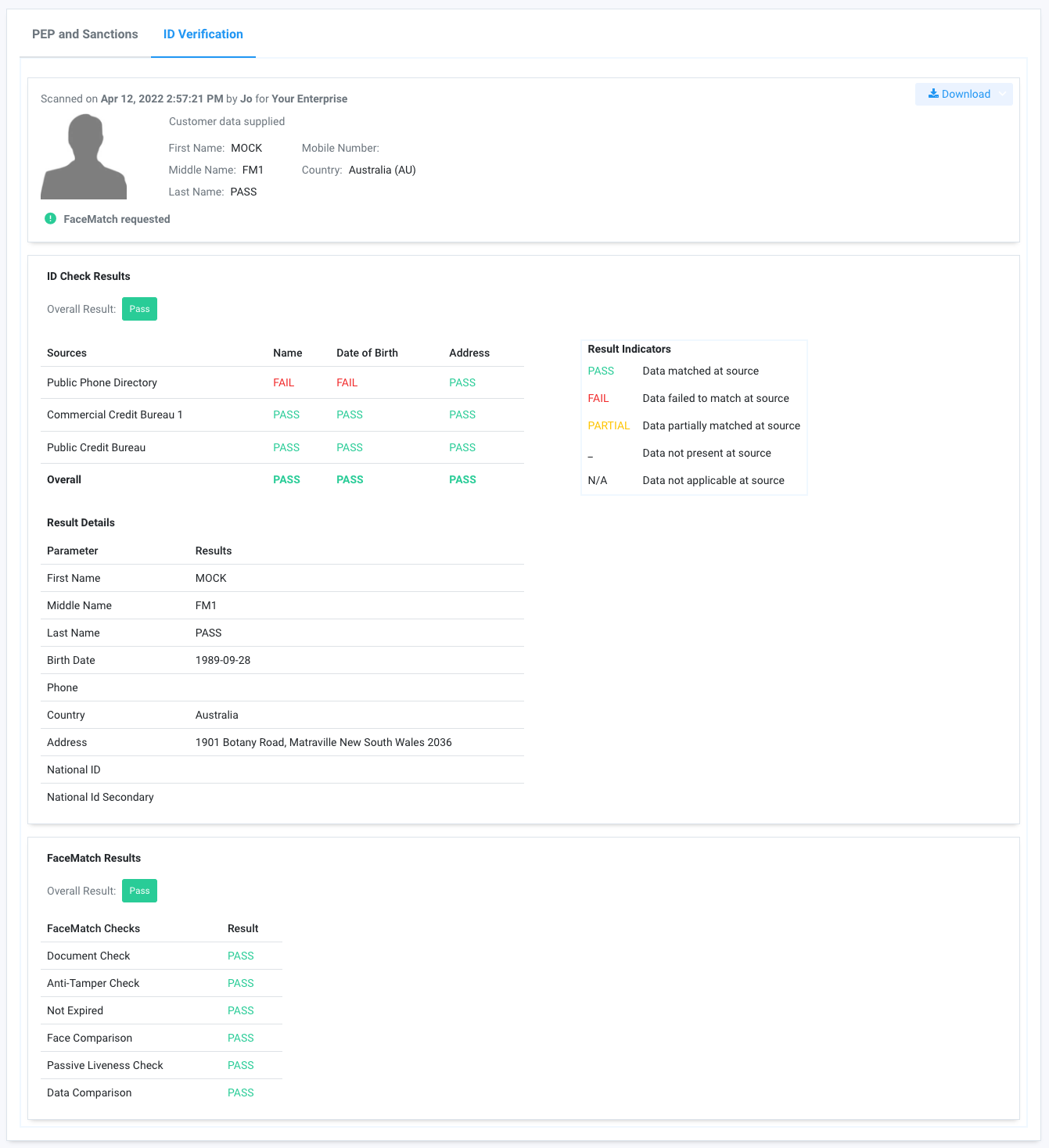The width and height of the screenshot is (1049, 1148).
Task: Select the PASS overall date of birth result
Action: point(350,479)
